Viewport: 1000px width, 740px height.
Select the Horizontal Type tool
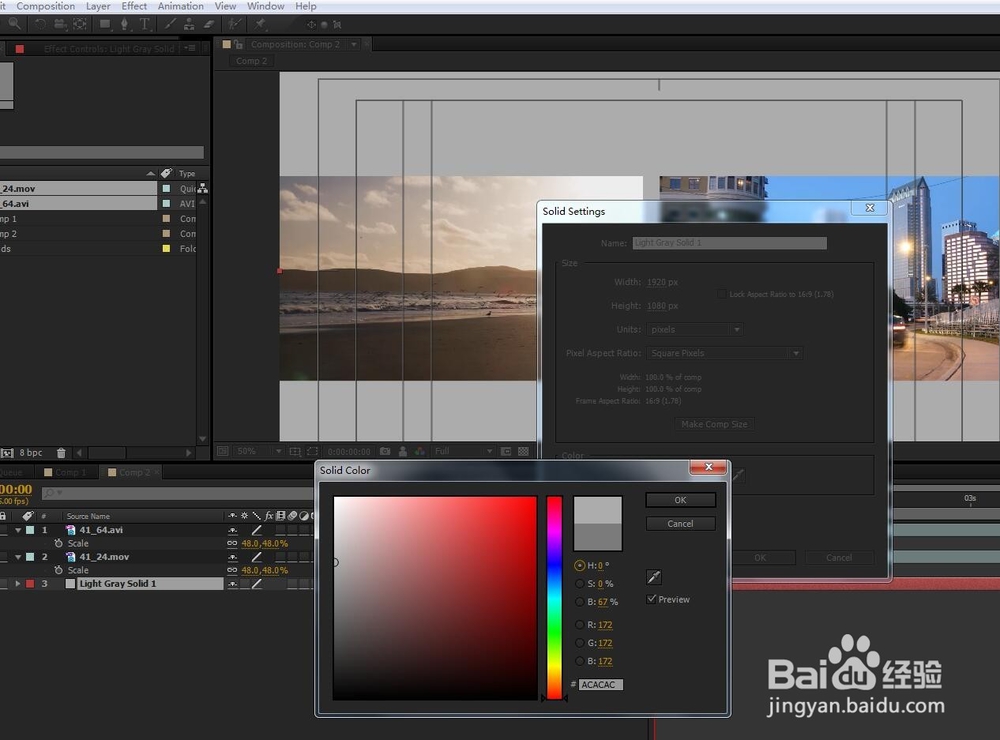[x=145, y=24]
